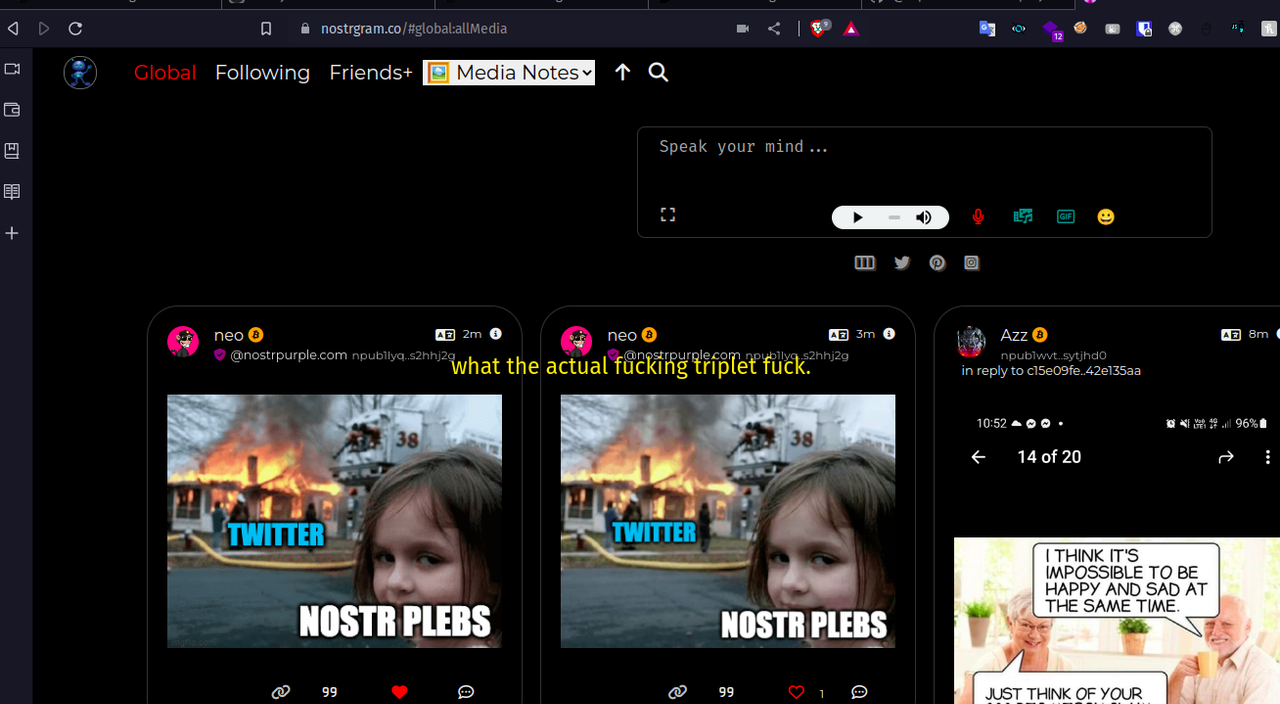This screenshot has height=704, width=1280.
Task: Switch to the Friends+ feed
Action: coord(371,72)
